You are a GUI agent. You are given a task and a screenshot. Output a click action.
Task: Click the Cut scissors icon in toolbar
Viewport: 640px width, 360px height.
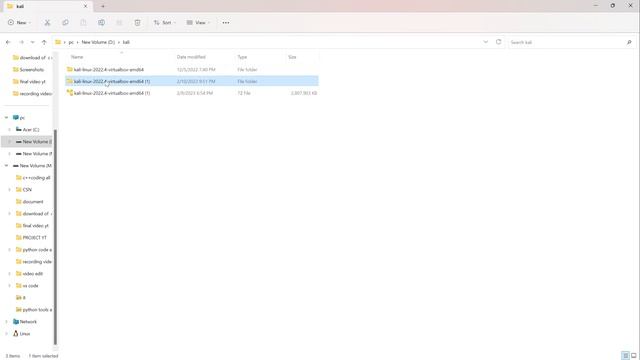point(47,22)
